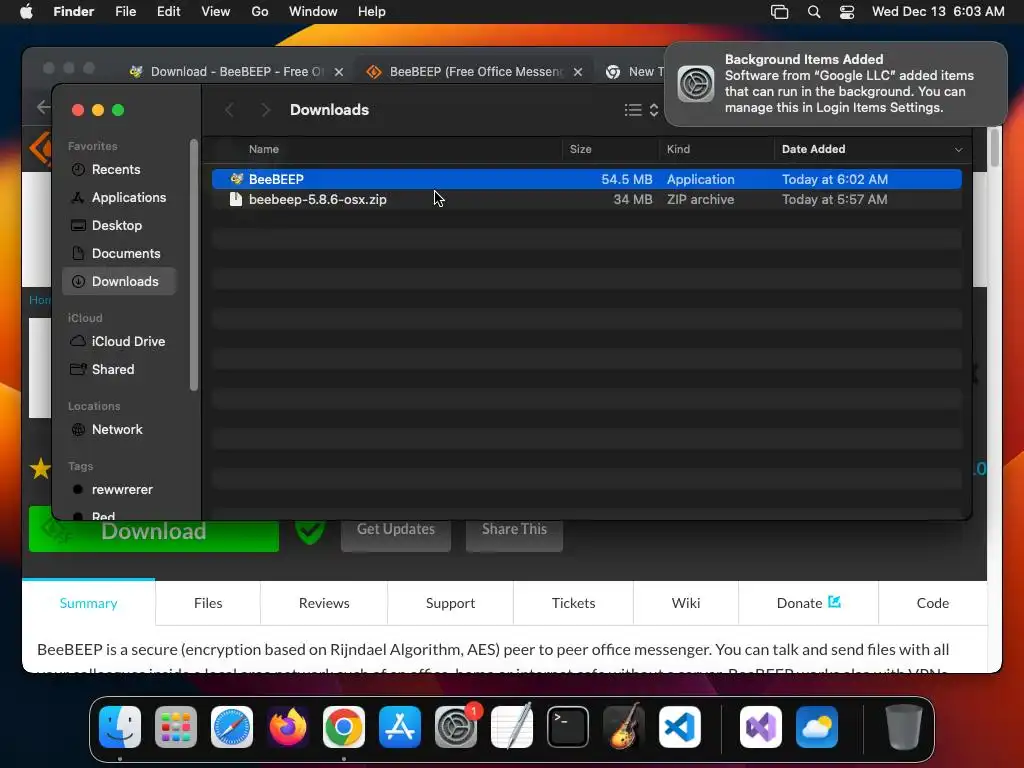Select Applications in Finder sidebar
This screenshot has width=1024, height=768.
click(120, 197)
